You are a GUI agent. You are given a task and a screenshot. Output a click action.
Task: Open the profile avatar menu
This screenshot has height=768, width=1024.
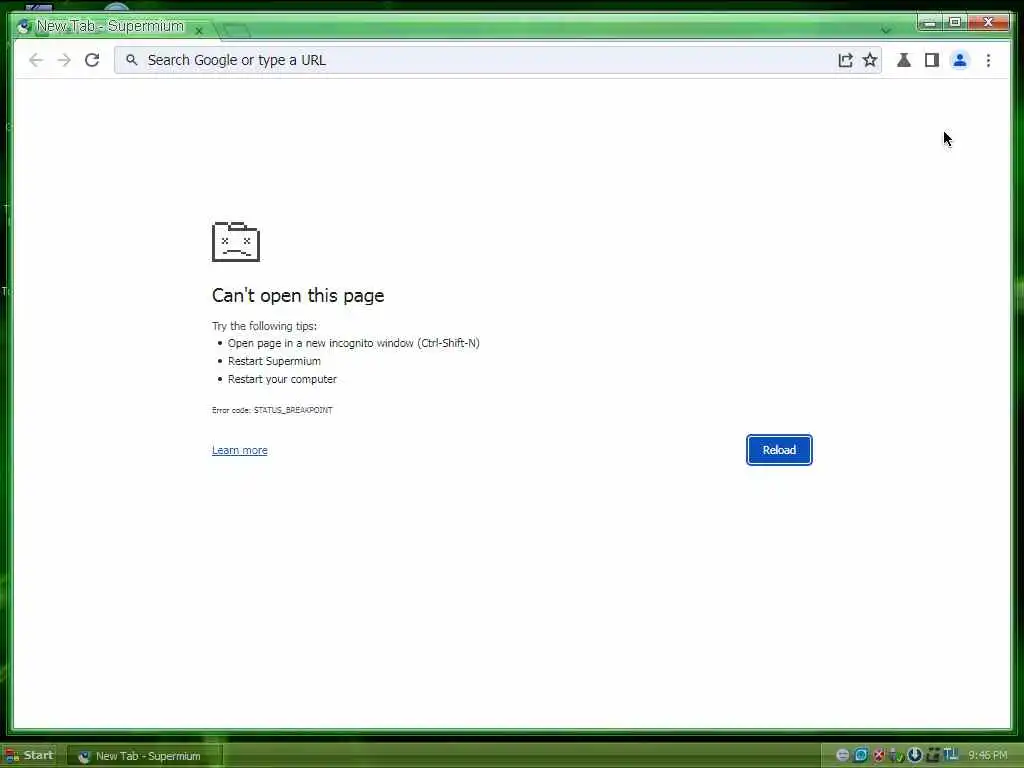coord(959,60)
